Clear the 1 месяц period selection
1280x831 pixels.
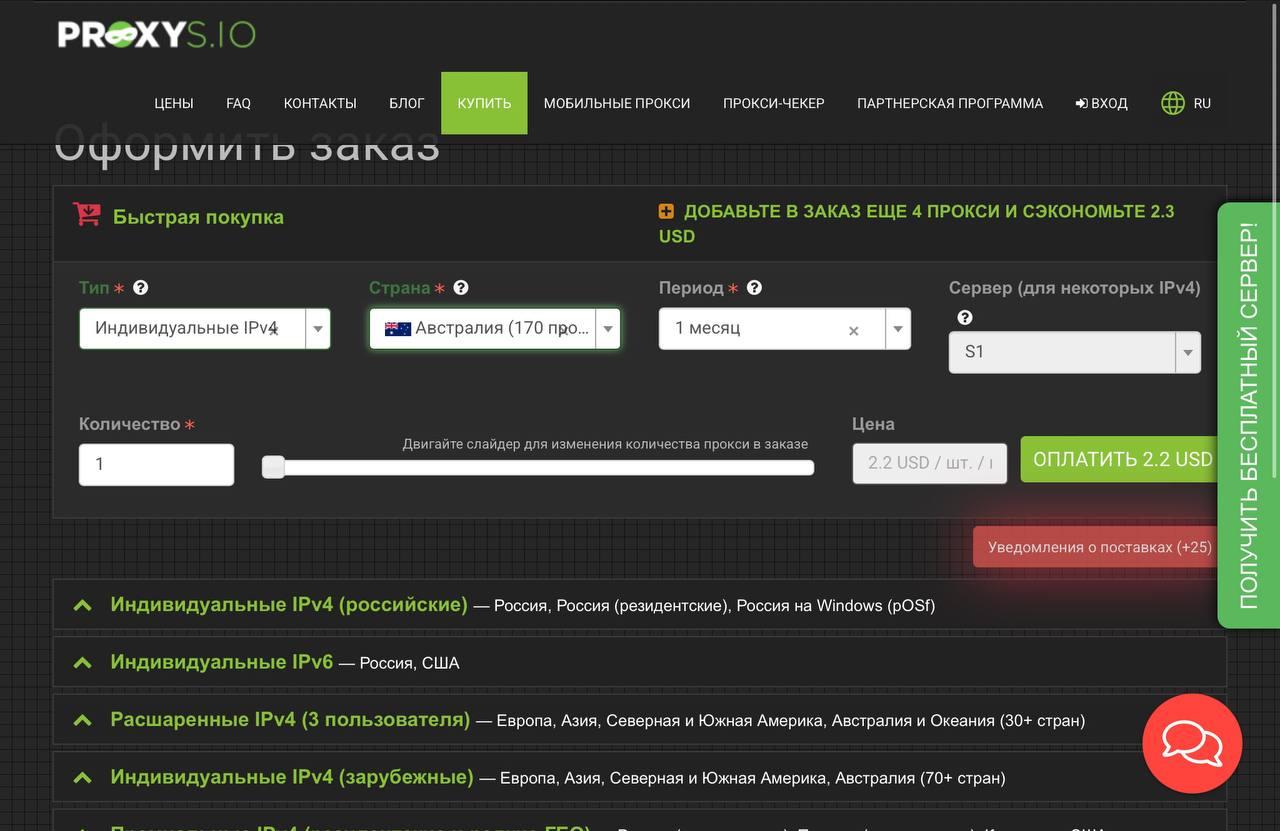pos(853,331)
